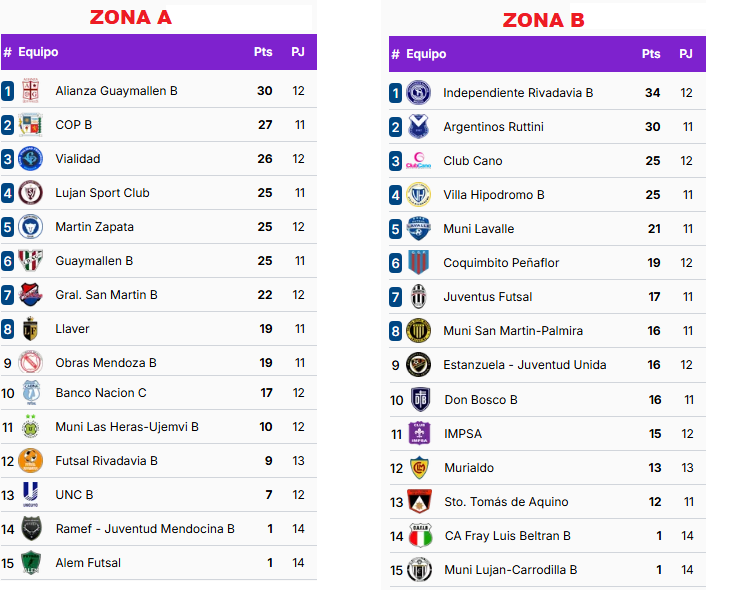This screenshot has width=736, height=590.
Task: Click the Coquimbito Peñaflor team badge
Action: pos(419,263)
